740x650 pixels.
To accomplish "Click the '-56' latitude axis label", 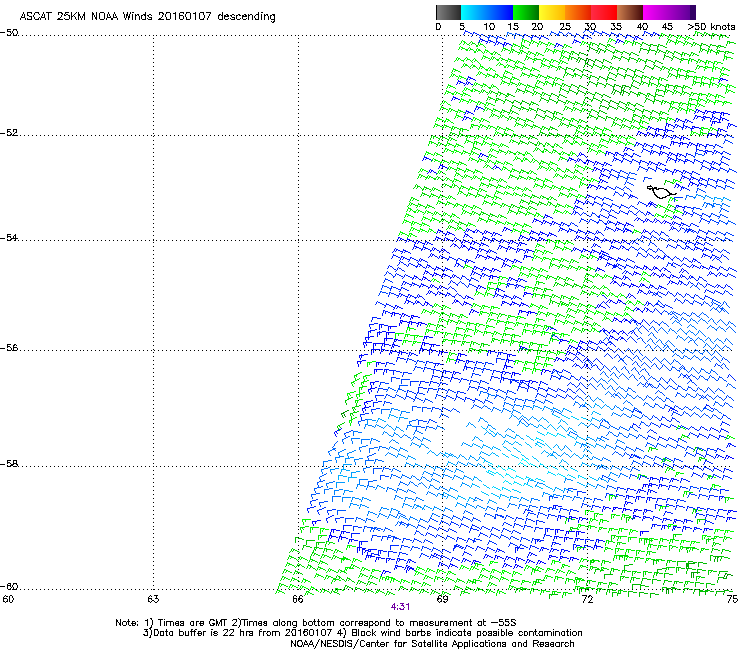I will pyautogui.click(x=9, y=347).
